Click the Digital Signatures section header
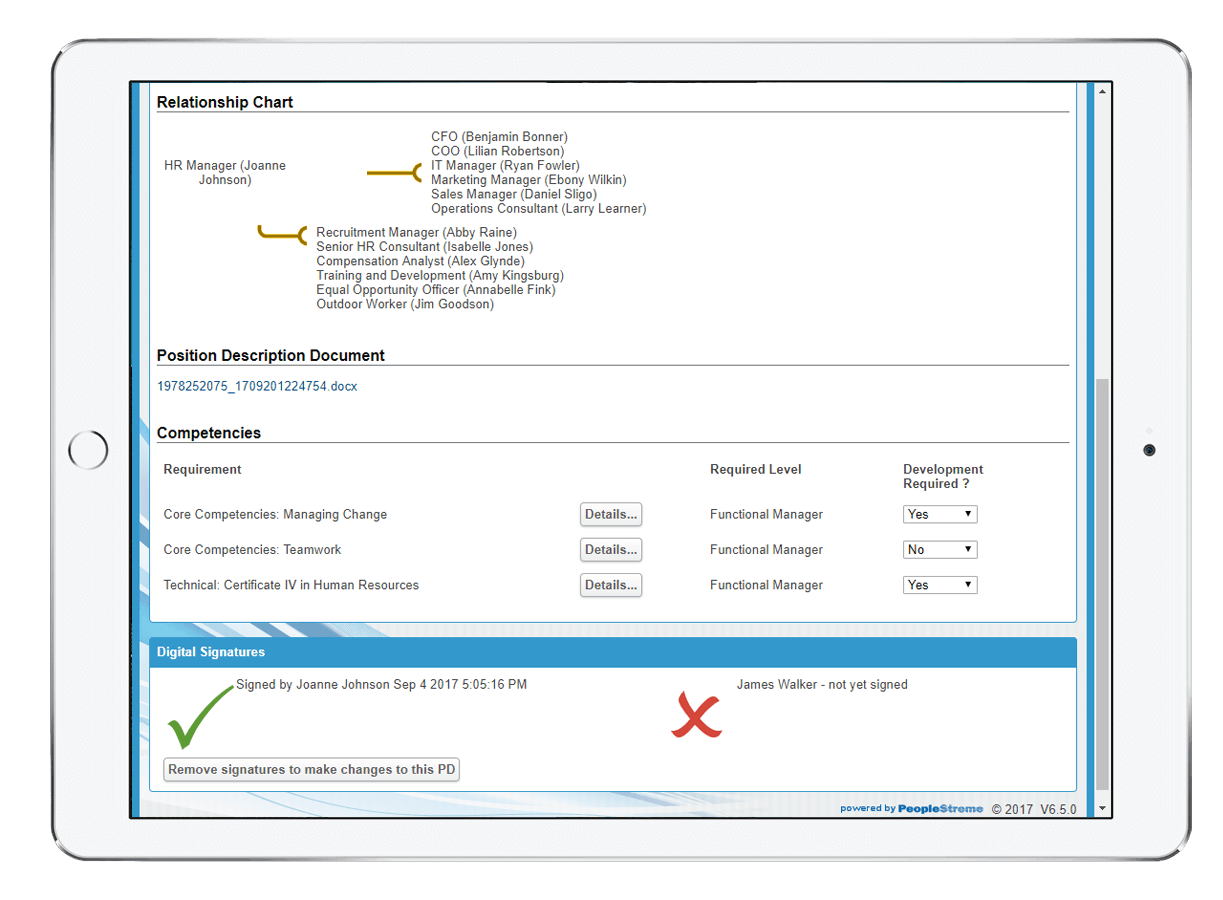Viewport: 1223px width, 900px height. click(x=210, y=651)
